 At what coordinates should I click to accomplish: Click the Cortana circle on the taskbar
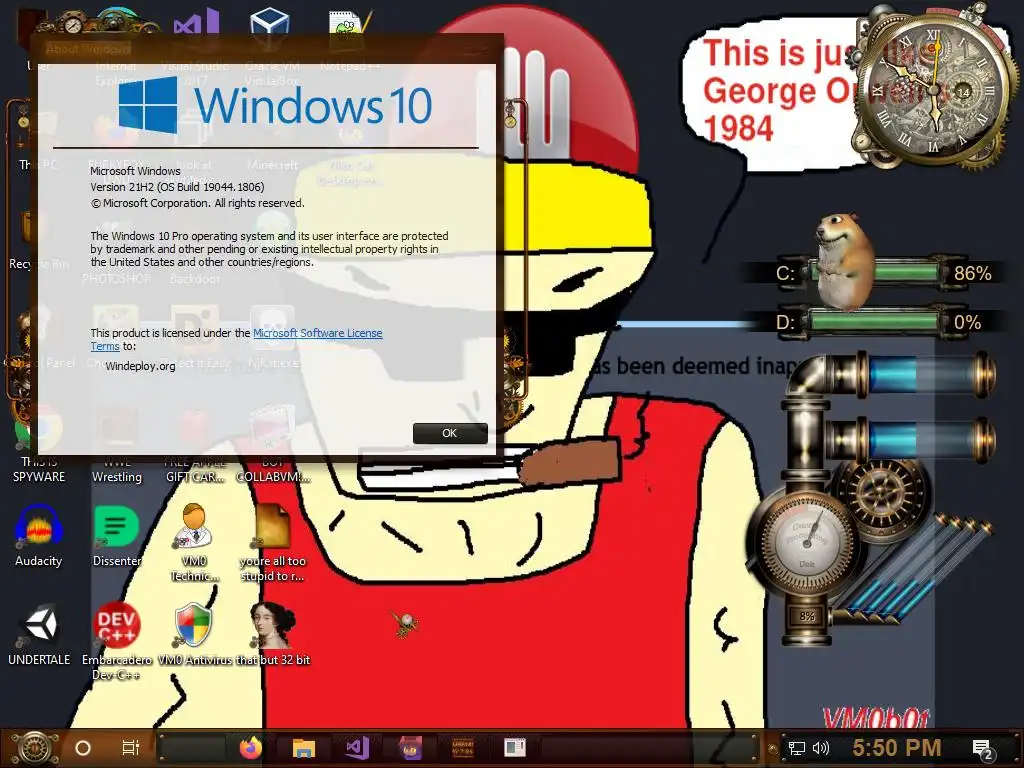(x=83, y=748)
